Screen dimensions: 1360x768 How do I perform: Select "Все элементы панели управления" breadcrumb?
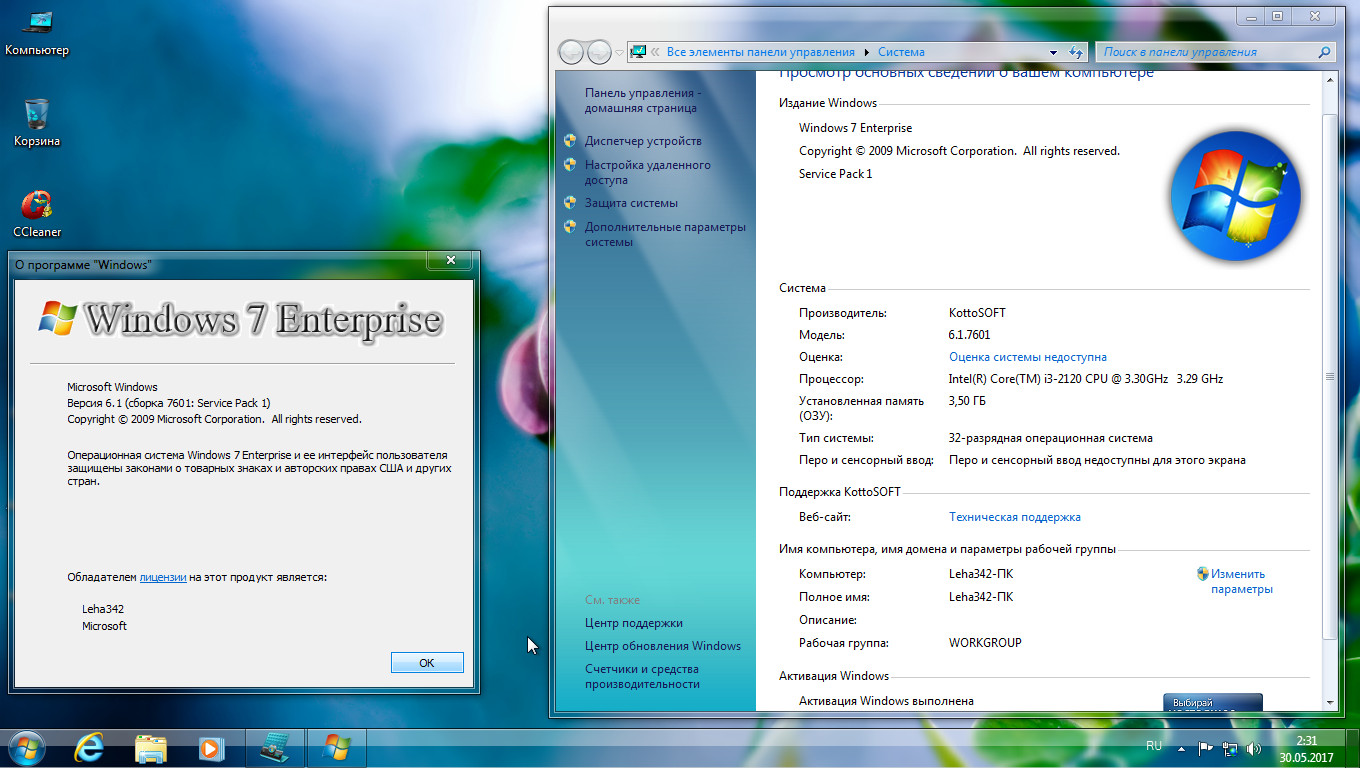pos(760,52)
